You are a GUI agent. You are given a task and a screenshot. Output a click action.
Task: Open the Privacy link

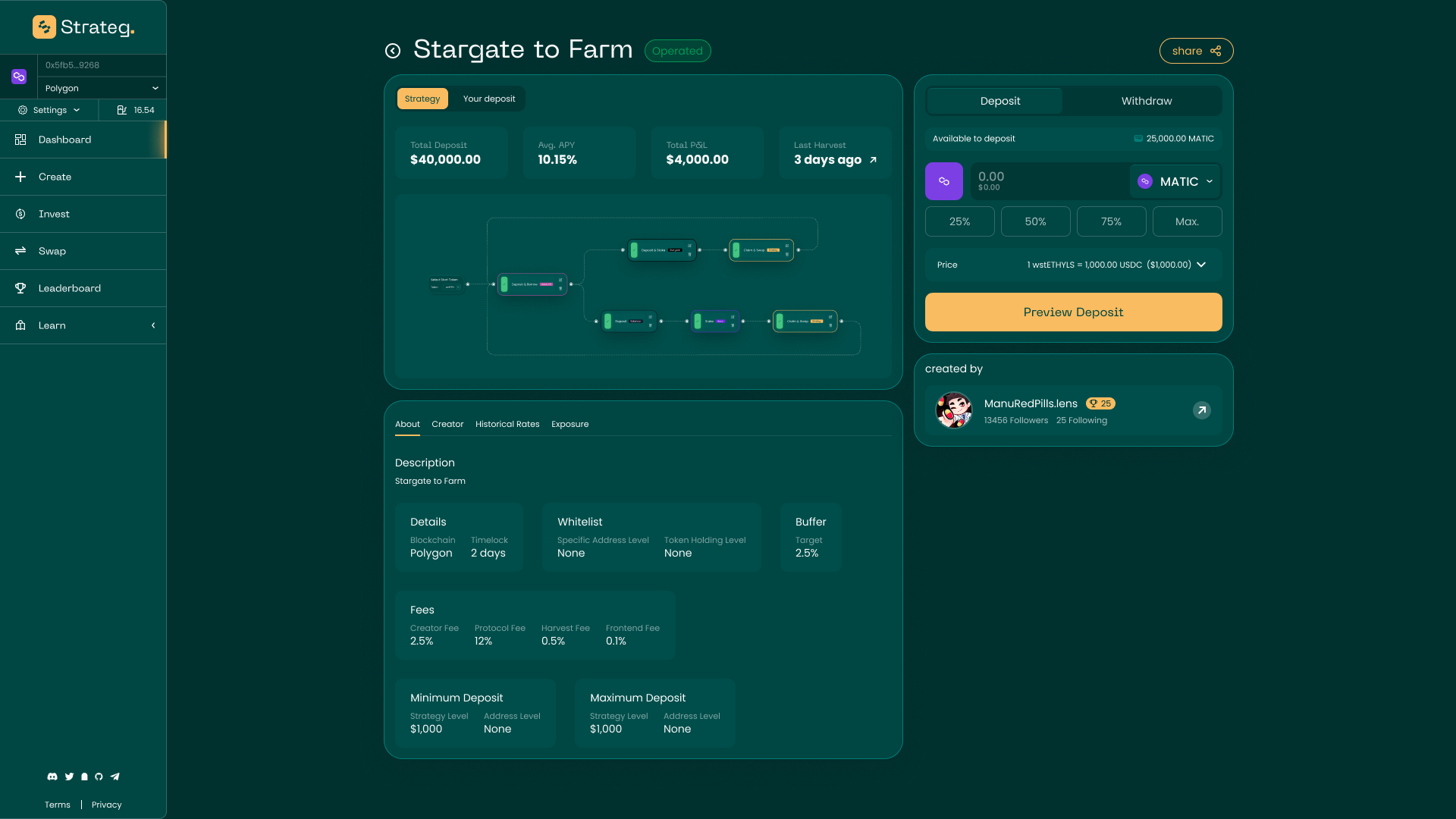106,805
